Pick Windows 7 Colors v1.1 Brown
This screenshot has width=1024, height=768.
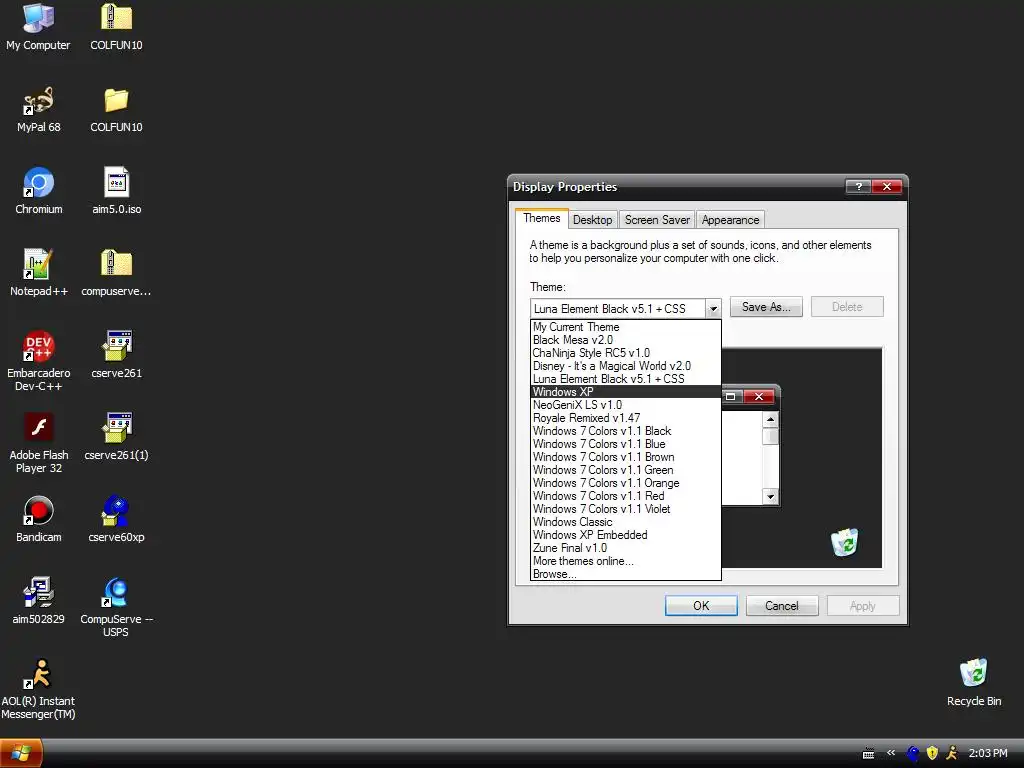tap(626, 457)
